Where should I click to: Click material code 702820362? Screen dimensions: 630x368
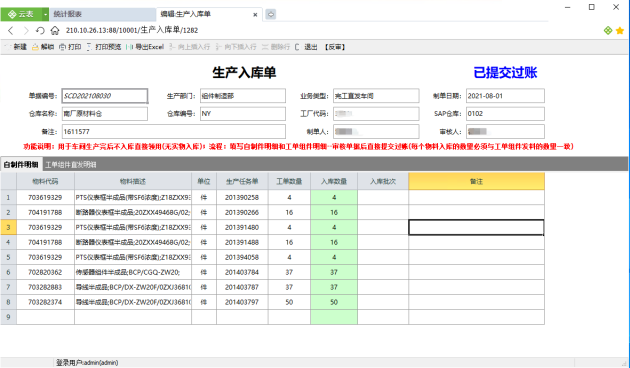[x=45, y=272]
